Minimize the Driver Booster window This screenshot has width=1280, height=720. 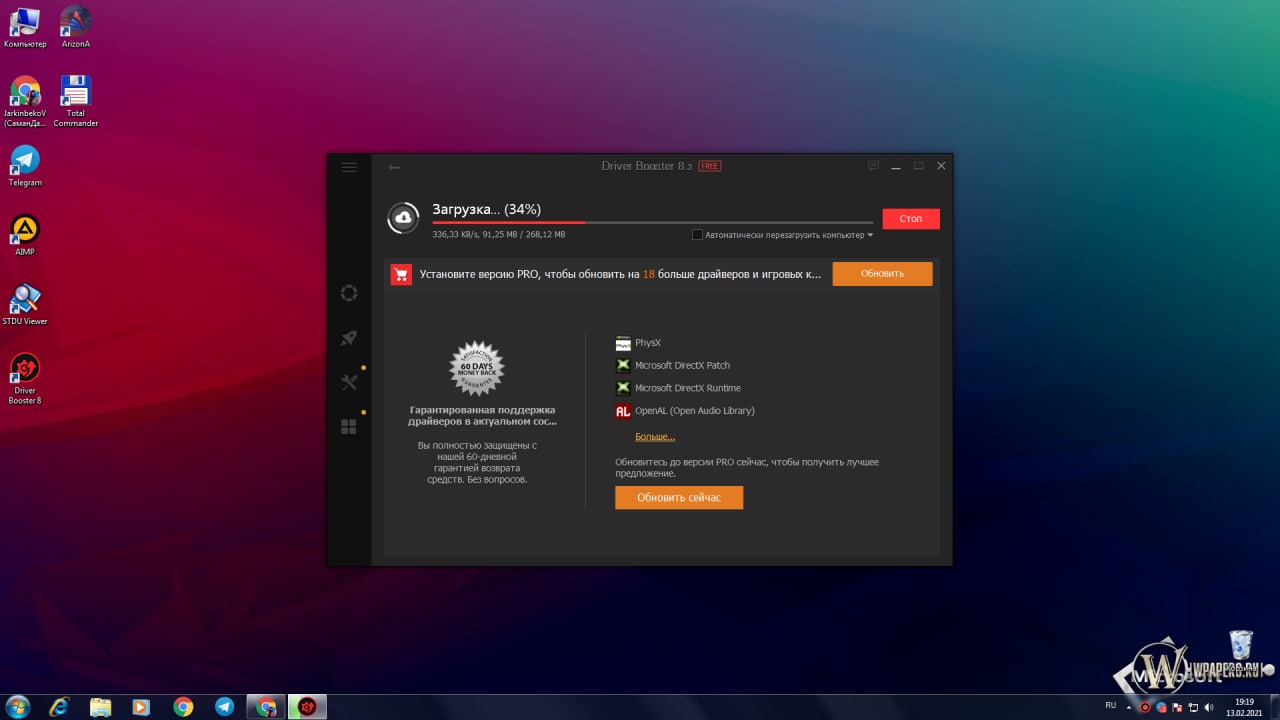coord(896,166)
